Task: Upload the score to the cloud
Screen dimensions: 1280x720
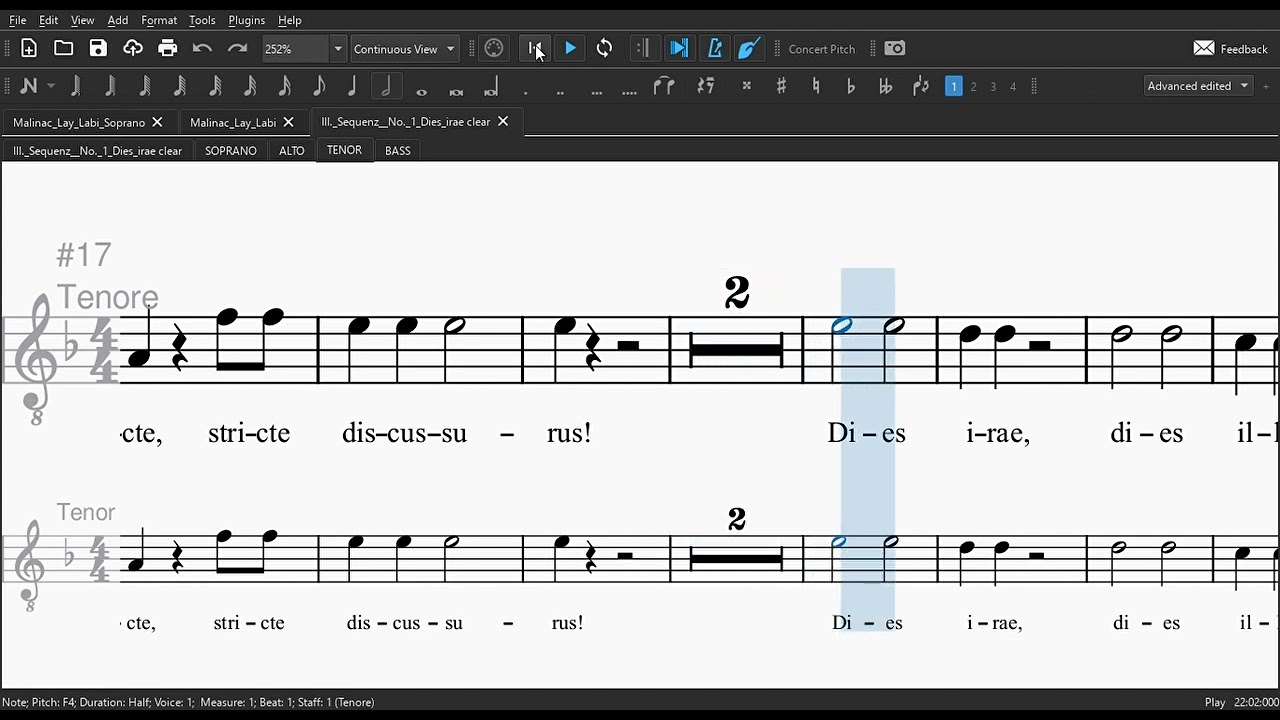Action: point(133,48)
